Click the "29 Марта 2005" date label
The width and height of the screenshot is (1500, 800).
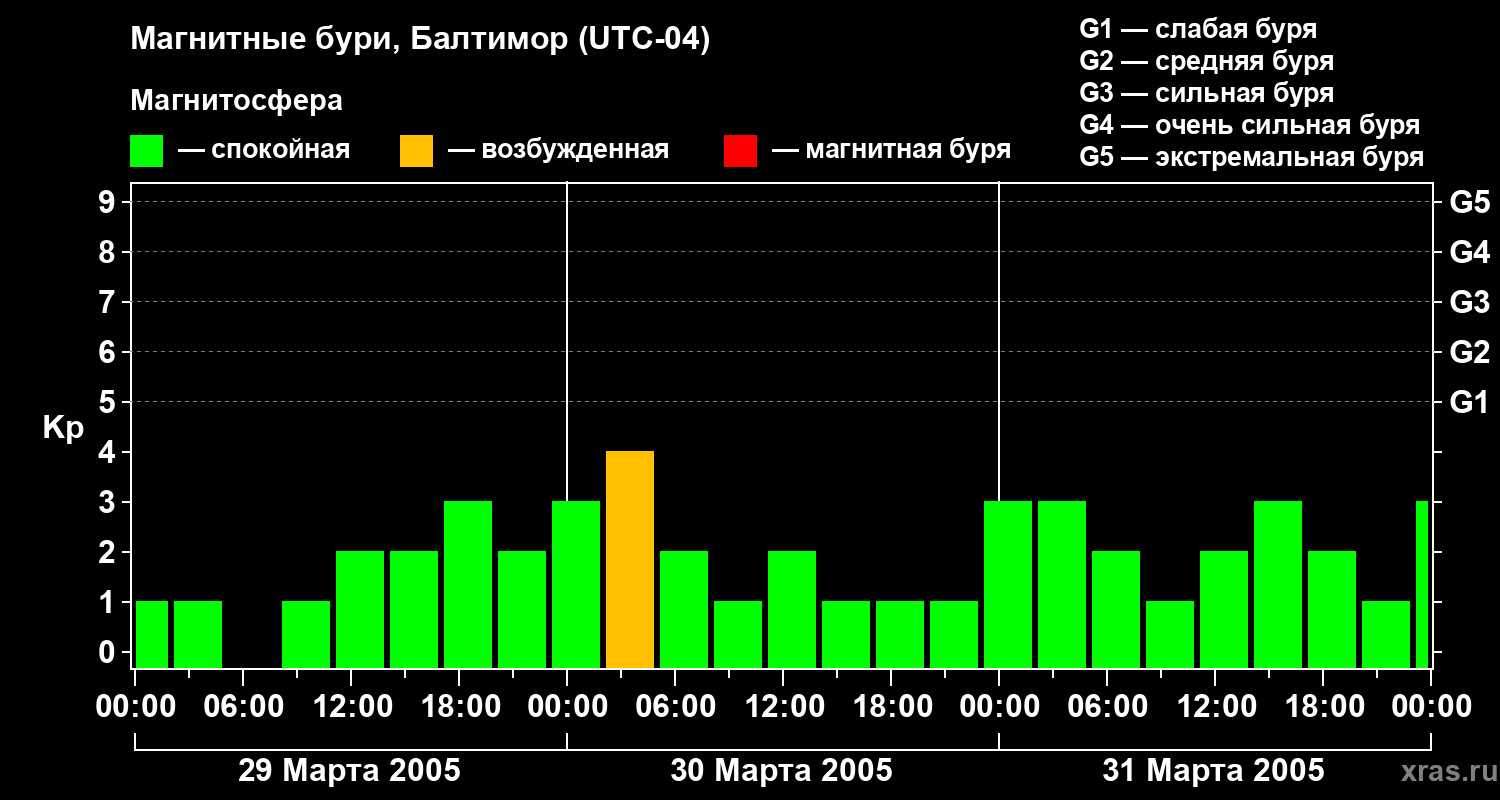click(x=349, y=770)
